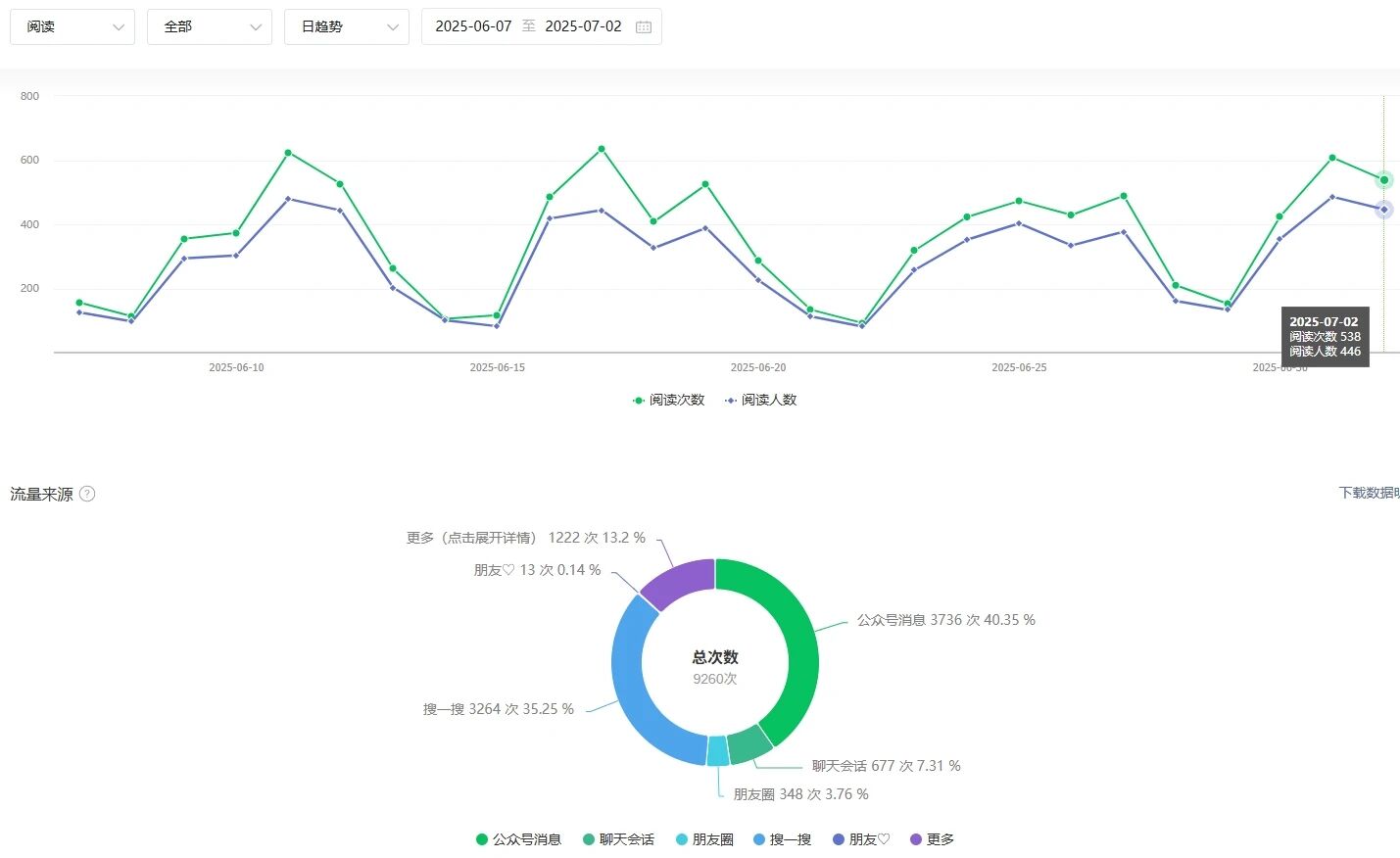This screenshot has width=1400, height=858.
Task: Toggle 更多 legend in pie chart
Action: [x=932, y=839]
